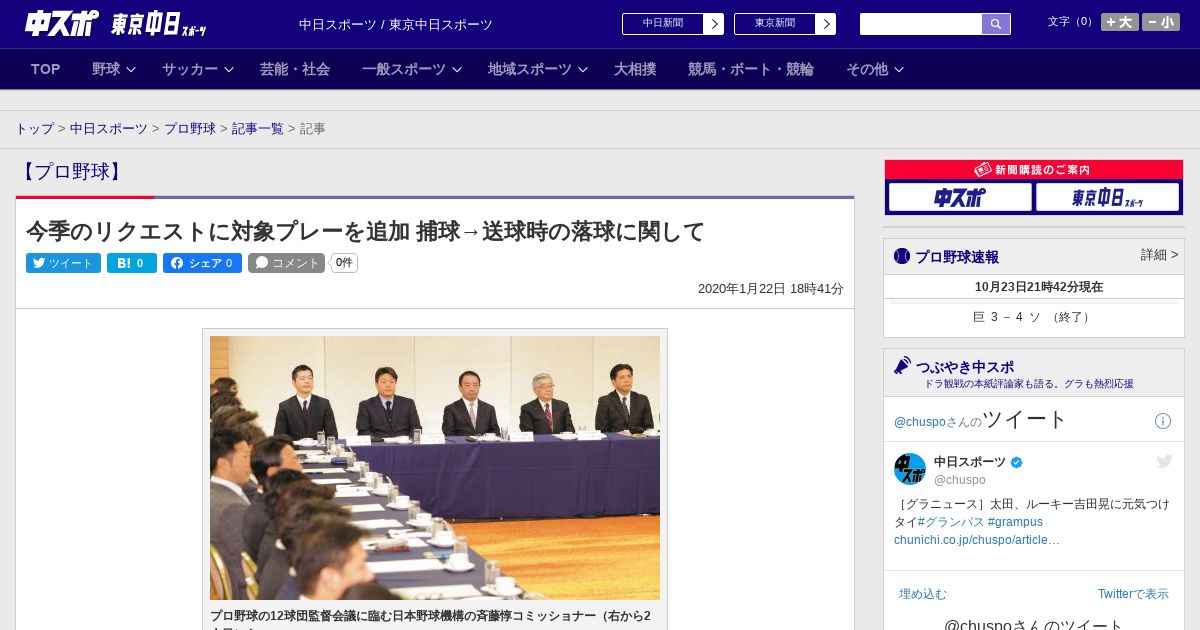Image resolution: width=1200 pixels, height=630 pixels.
Task: Decrease text size with 小 button
Action: click(x=1161, y=22)
